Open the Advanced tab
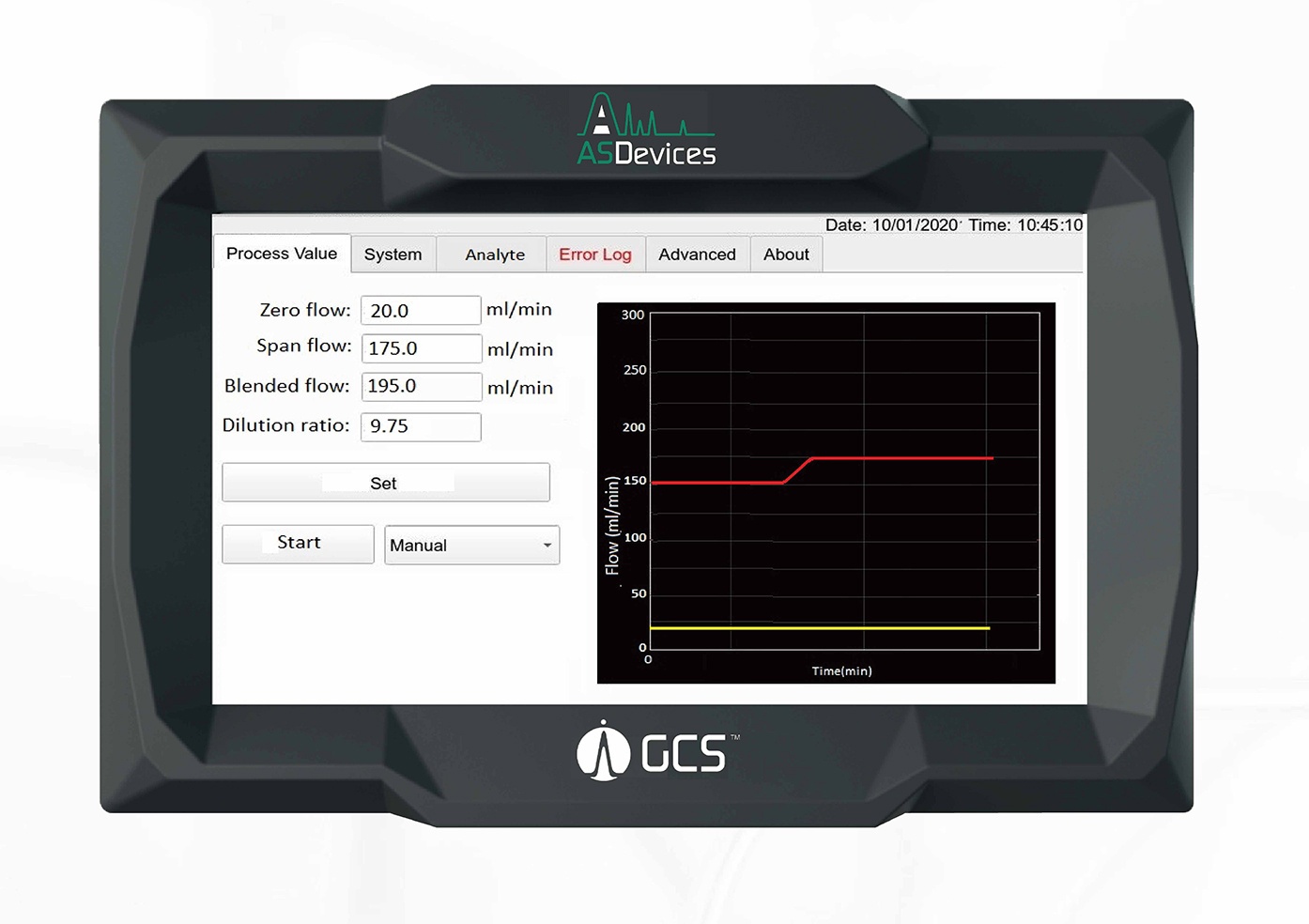 tap(697, 254)
